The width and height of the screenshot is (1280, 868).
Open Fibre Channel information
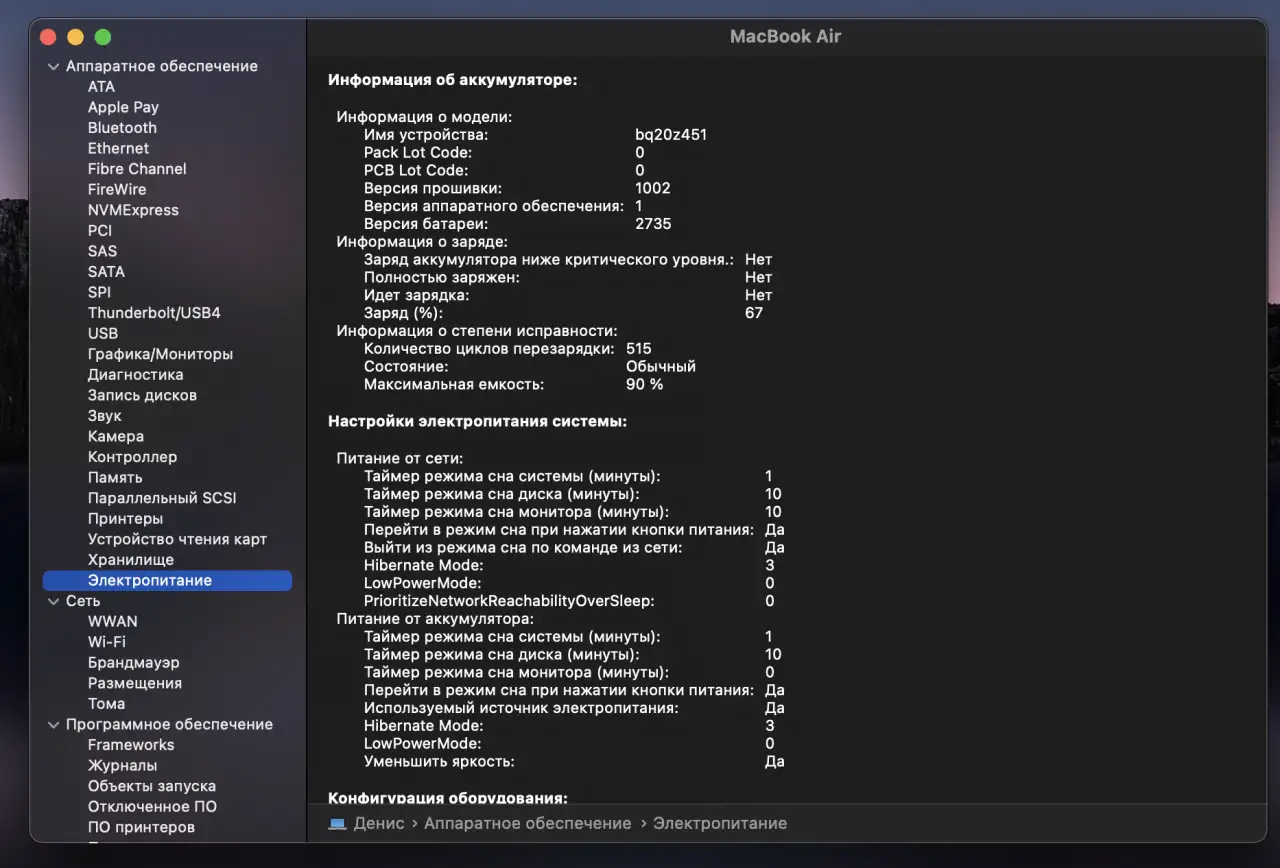137,169
